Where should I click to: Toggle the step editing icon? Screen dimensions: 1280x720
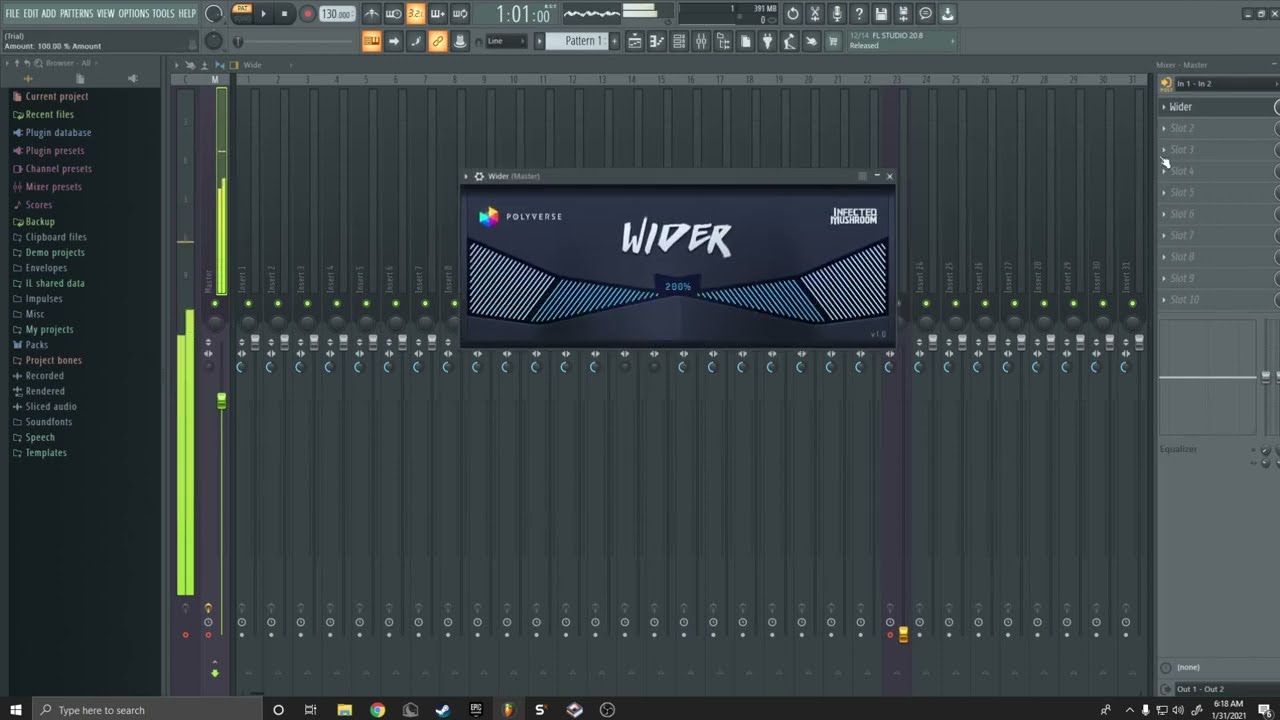point(416,41)
